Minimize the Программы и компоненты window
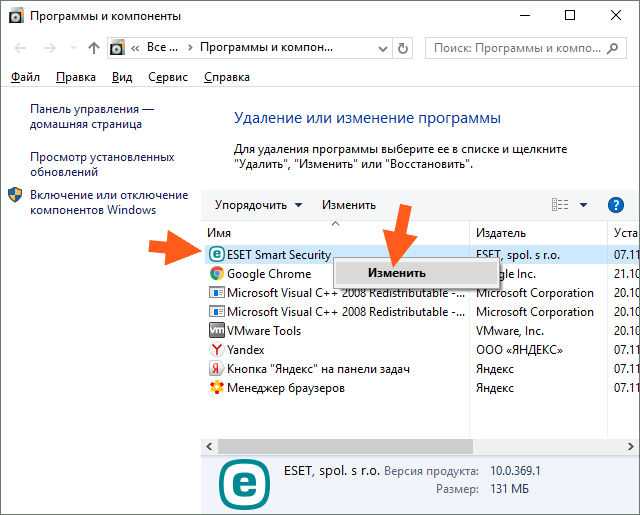 click(525, 16)
